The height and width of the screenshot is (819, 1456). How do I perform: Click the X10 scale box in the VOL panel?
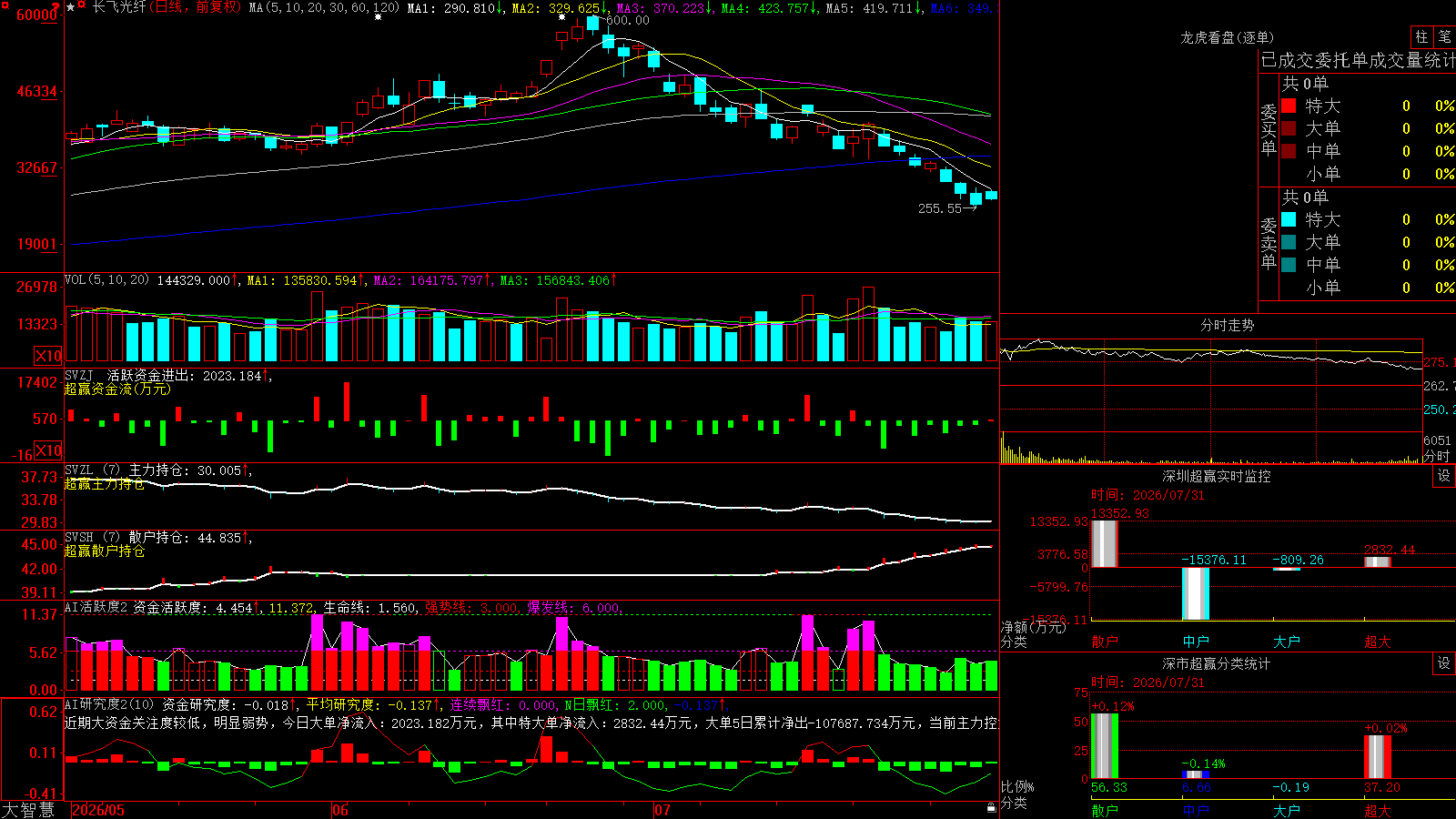click(48, 356)
